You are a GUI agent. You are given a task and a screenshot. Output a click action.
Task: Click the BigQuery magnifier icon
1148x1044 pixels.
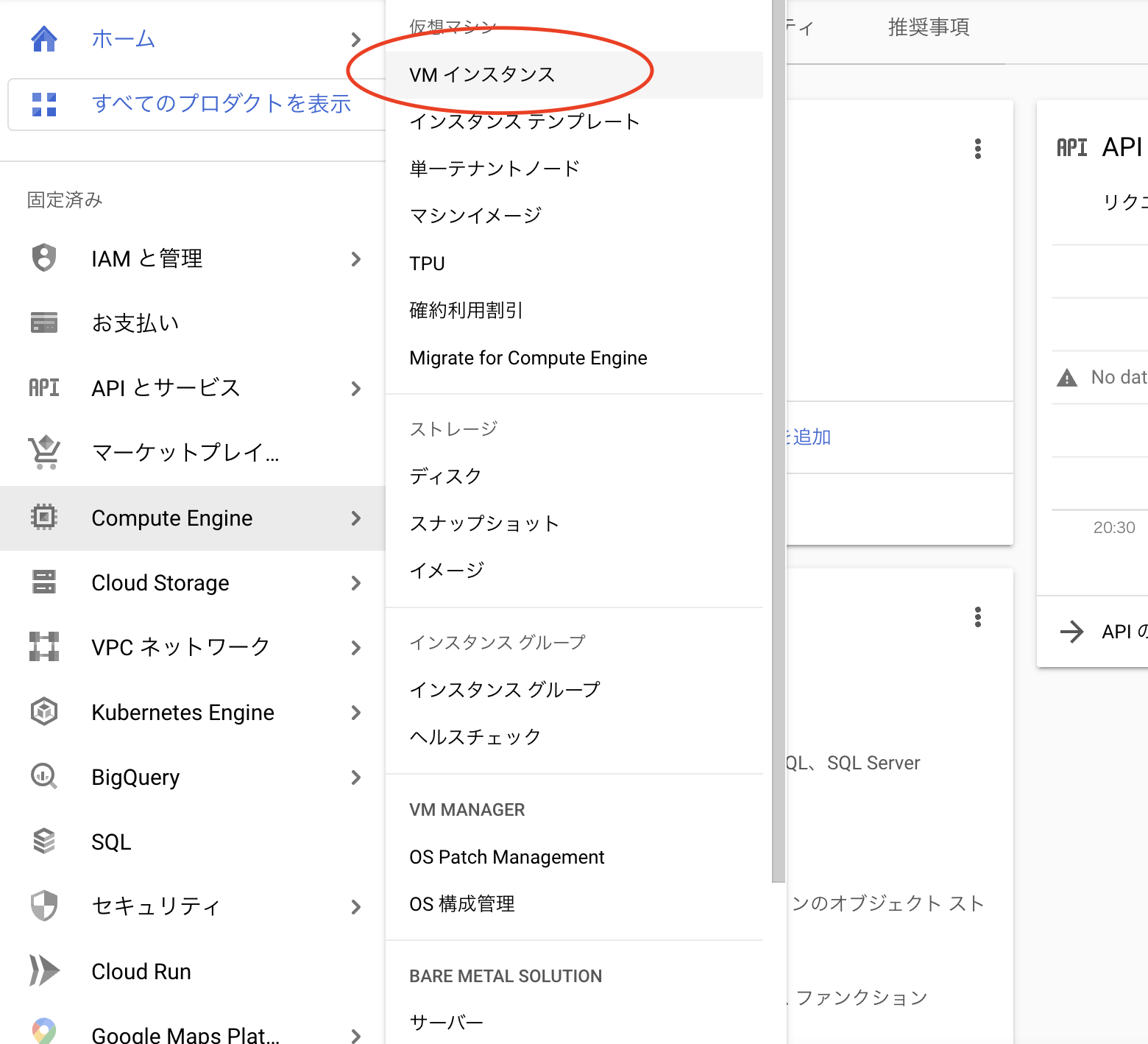point(44,776)
